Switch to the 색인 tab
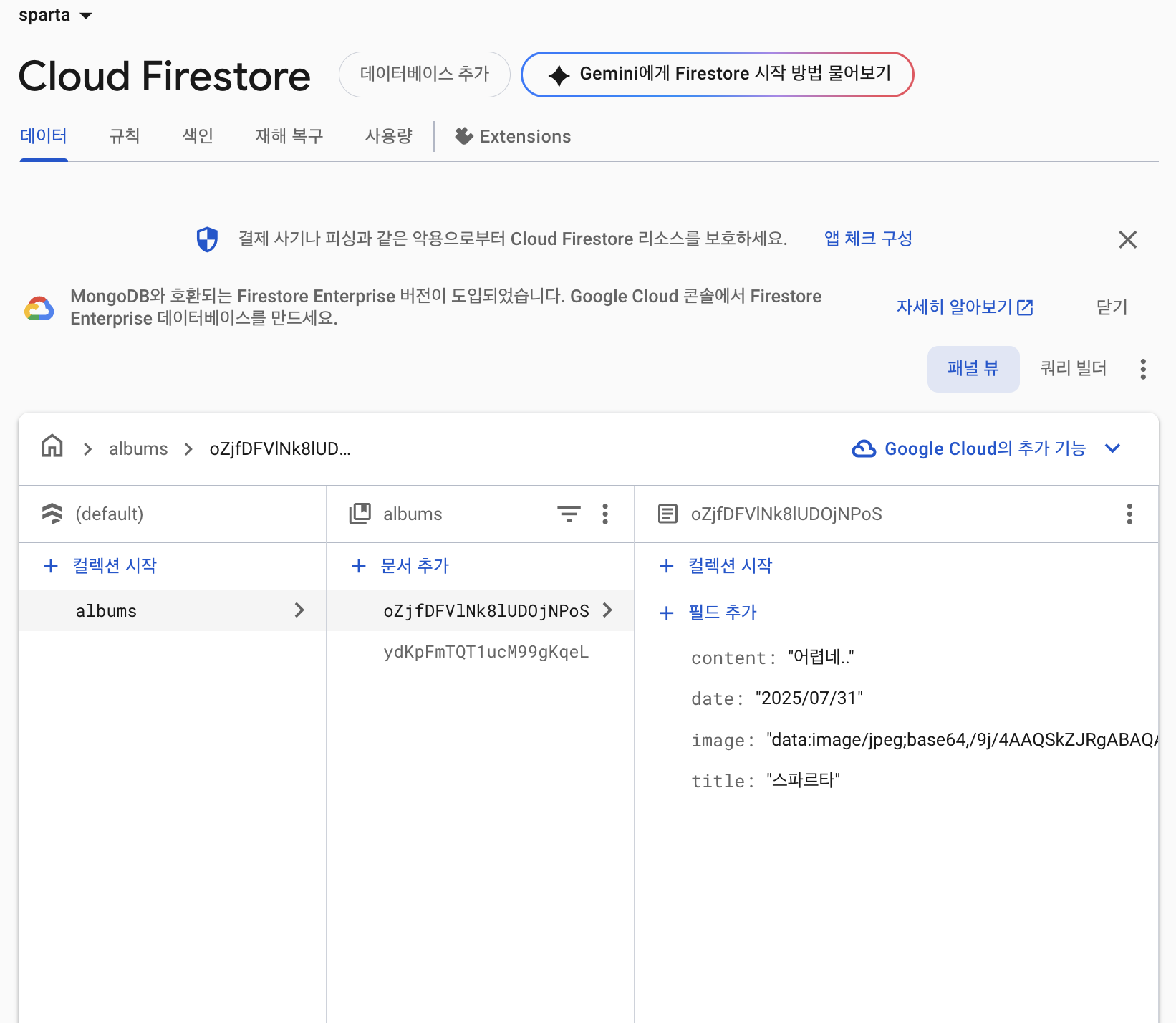Screen dimensions: 1176x1023 tap(198, 136)
